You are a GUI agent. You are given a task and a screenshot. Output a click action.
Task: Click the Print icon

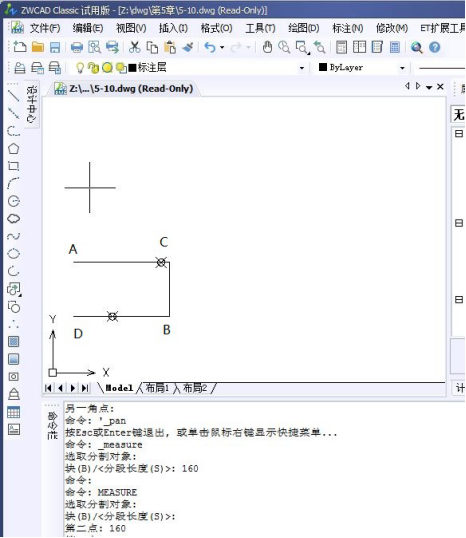[x=77, y=47]
